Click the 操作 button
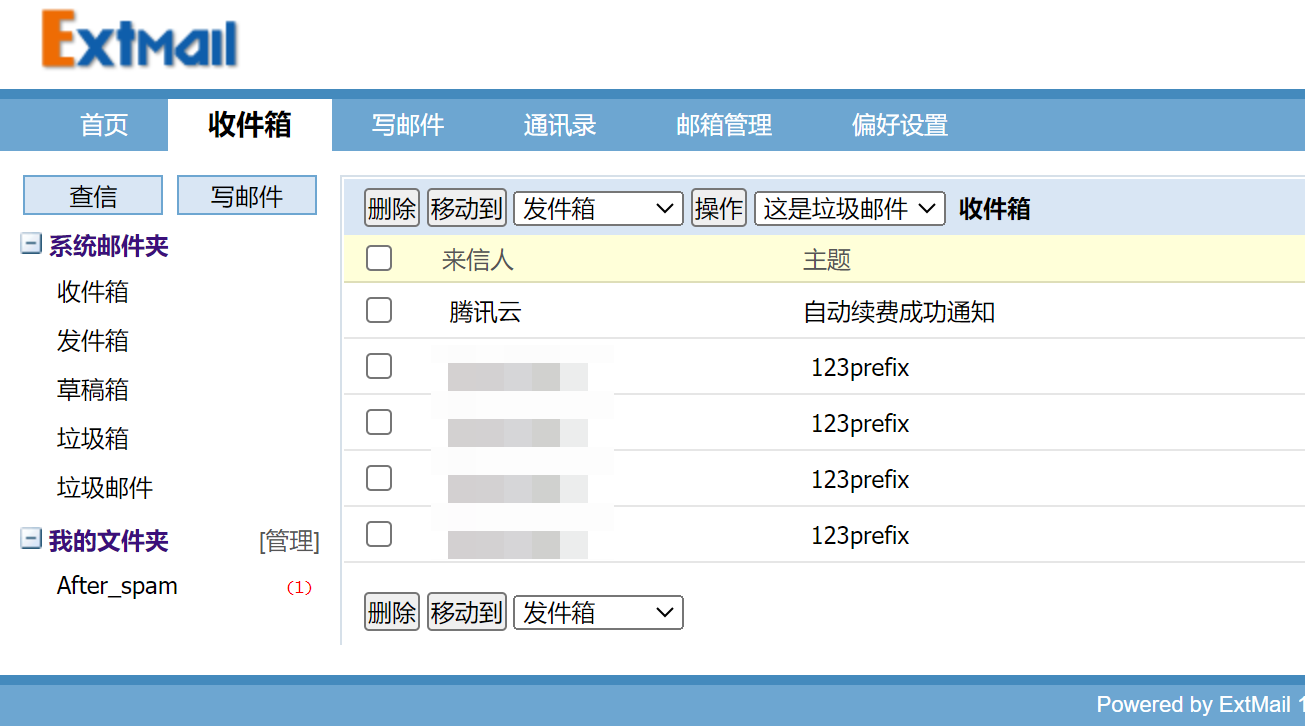This screenshot has height=726, width=1305. tap(718, 209)
